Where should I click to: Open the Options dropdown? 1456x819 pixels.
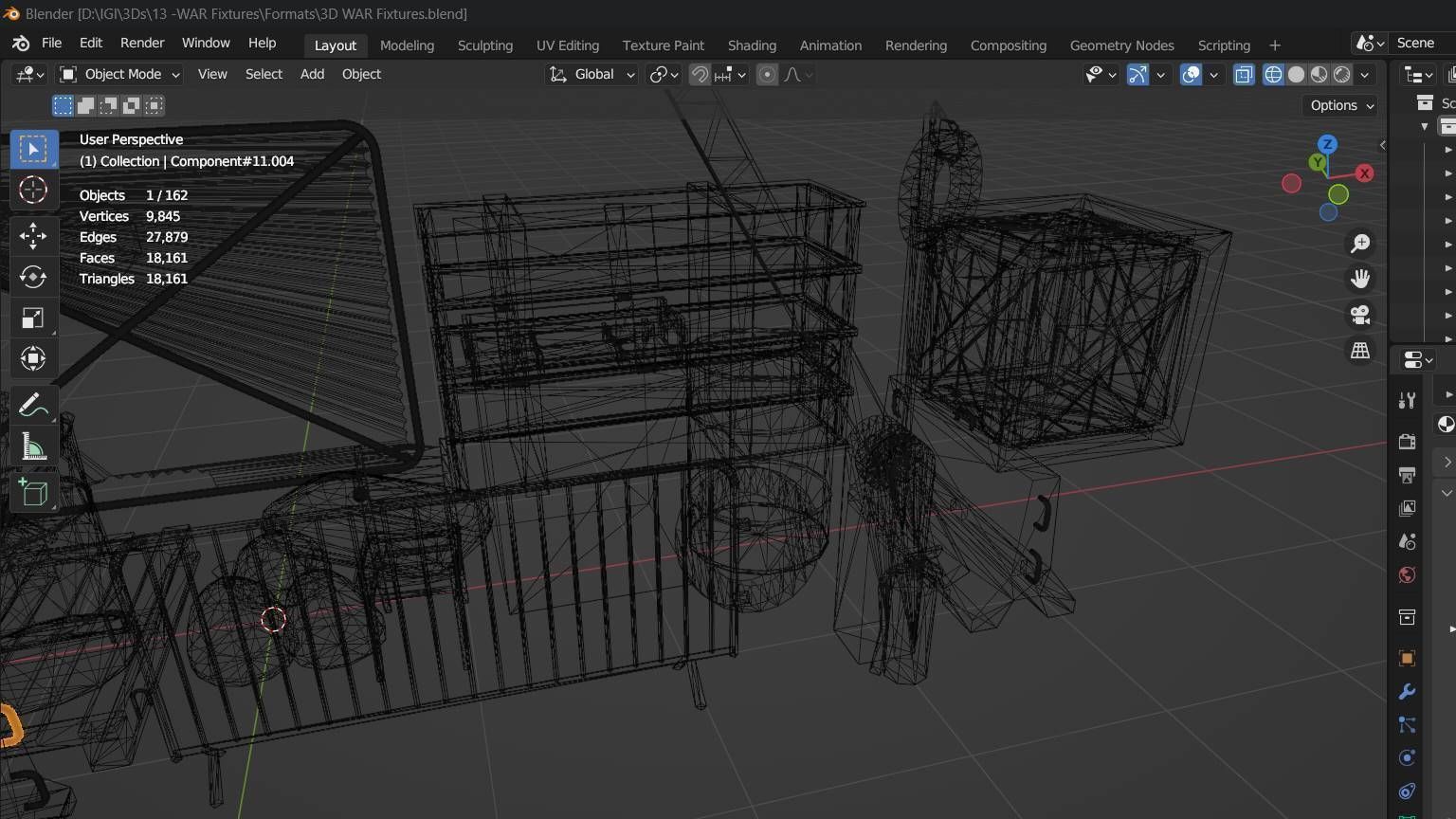click(x=1340, y=105)
